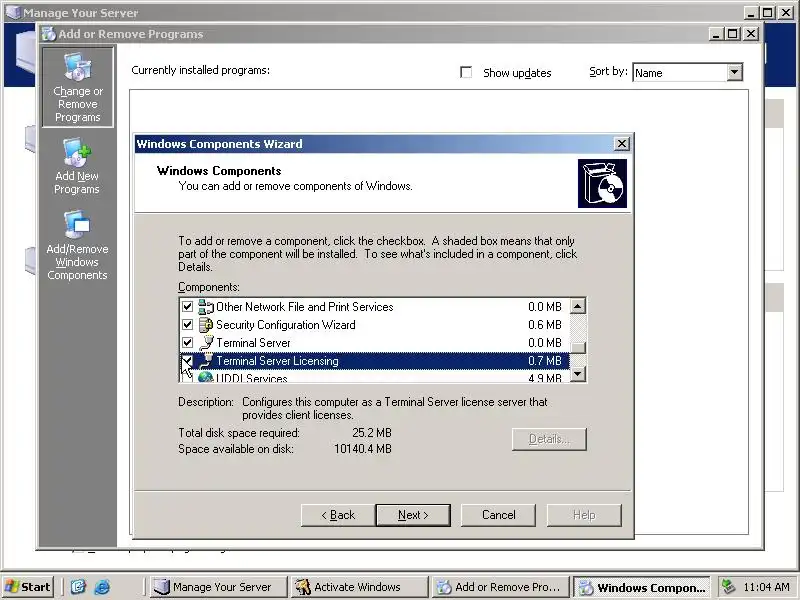Click the 0.6 MB size value
Image resolution: width=800 pixels, height=600 pixels.
pyautogui.click(x=544, y=324)
